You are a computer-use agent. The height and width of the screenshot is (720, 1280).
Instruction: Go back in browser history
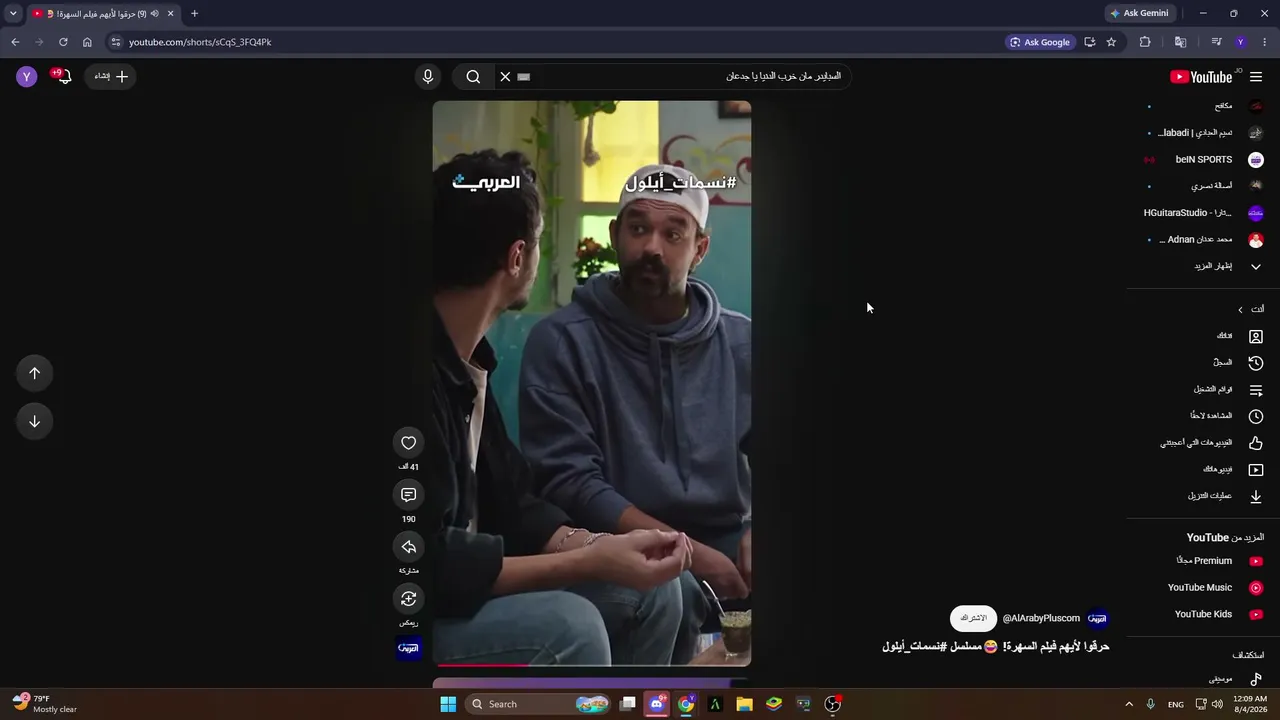pos(15,42)
